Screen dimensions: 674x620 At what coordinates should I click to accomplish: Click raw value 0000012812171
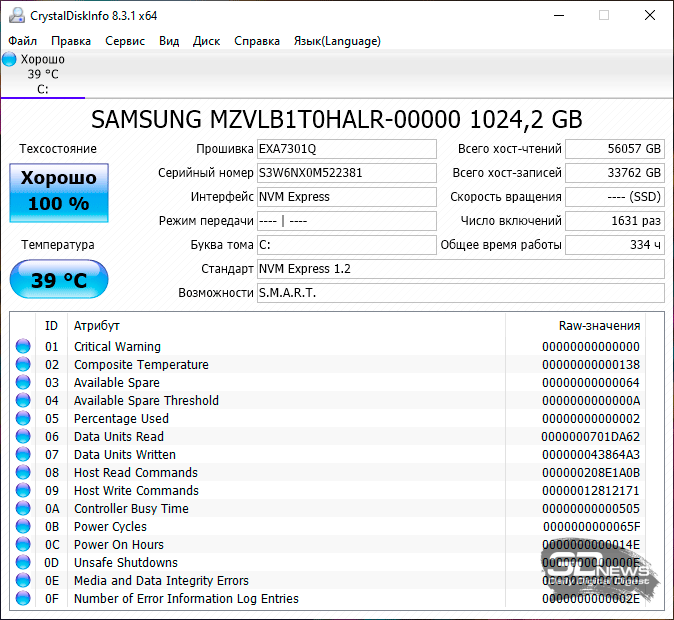[591, 491]
